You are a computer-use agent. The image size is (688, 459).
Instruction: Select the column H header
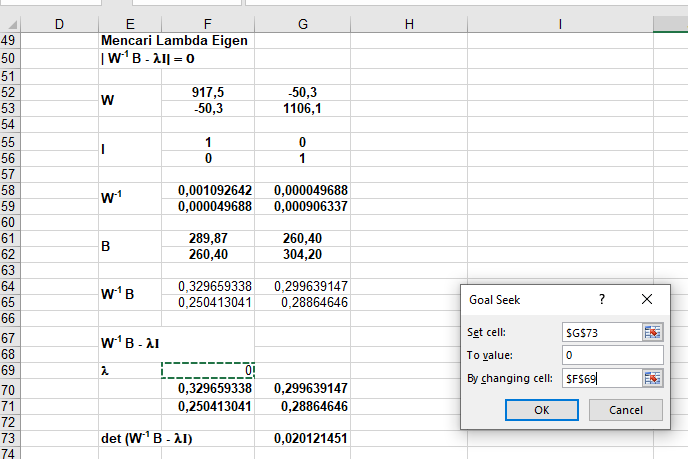coord(408,23)
